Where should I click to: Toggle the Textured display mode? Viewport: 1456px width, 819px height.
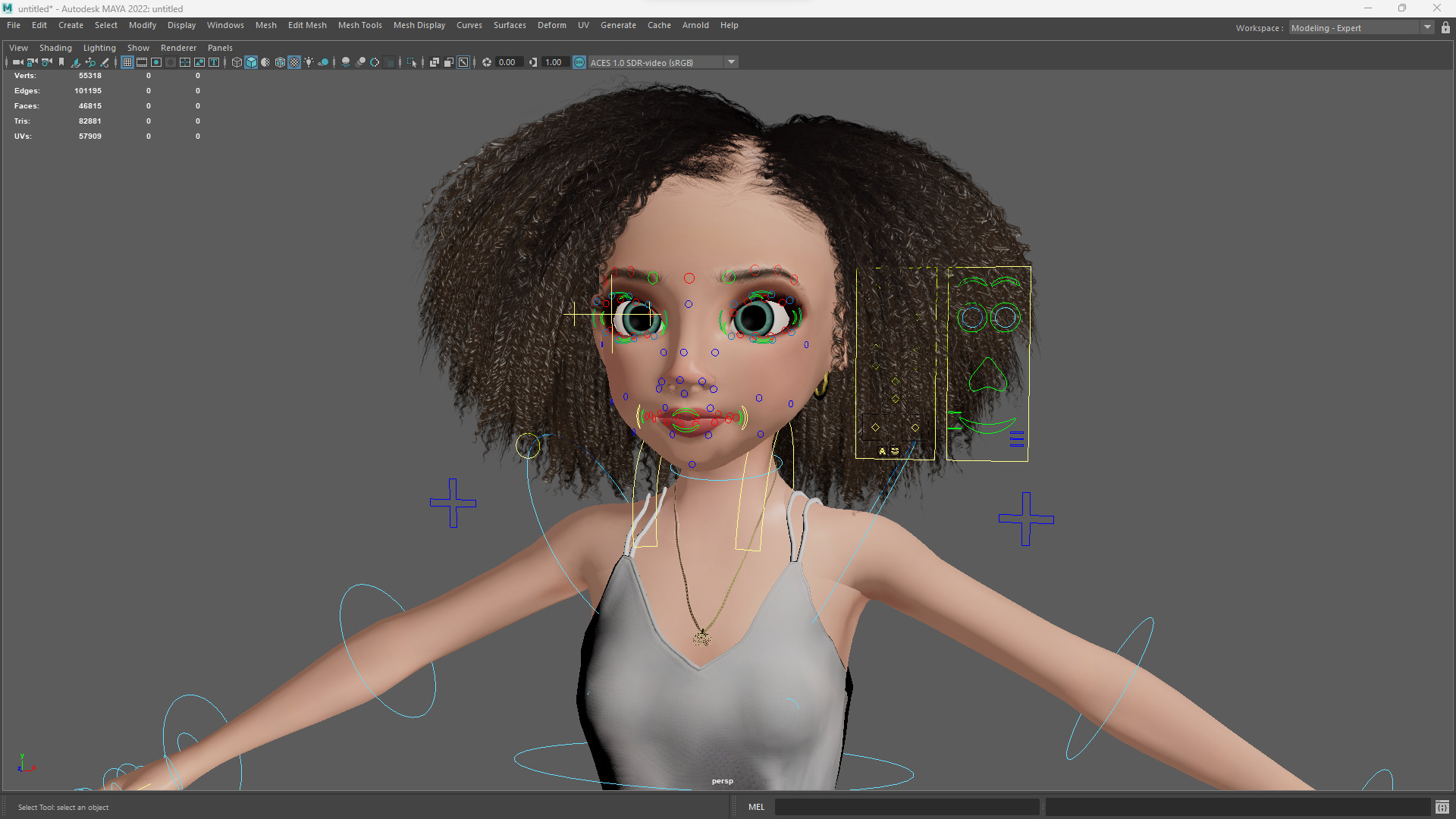pyautogui.click(x=294, y=62)
